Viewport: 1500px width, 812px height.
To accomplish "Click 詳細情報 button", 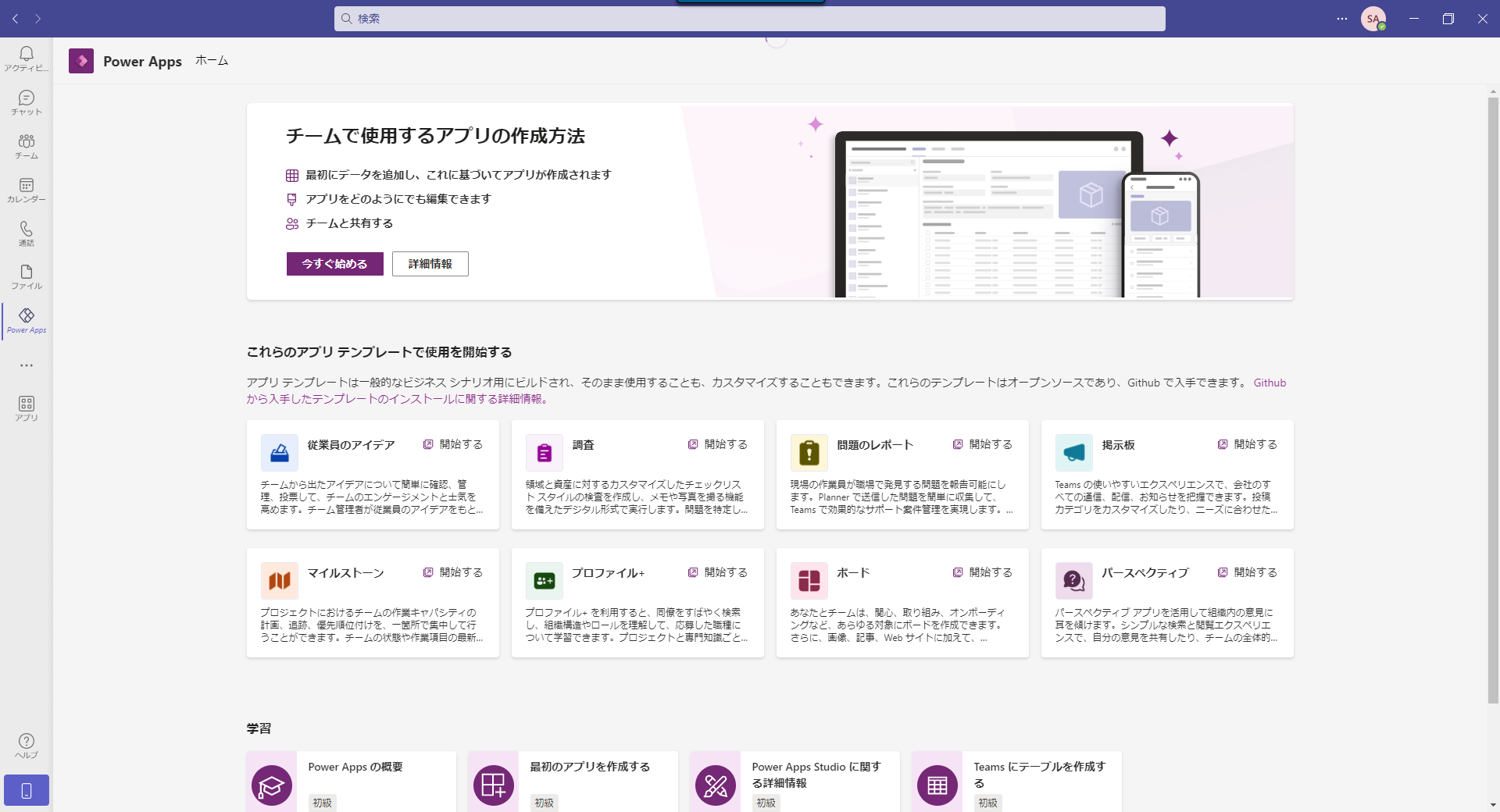I will tap(430, 264).
